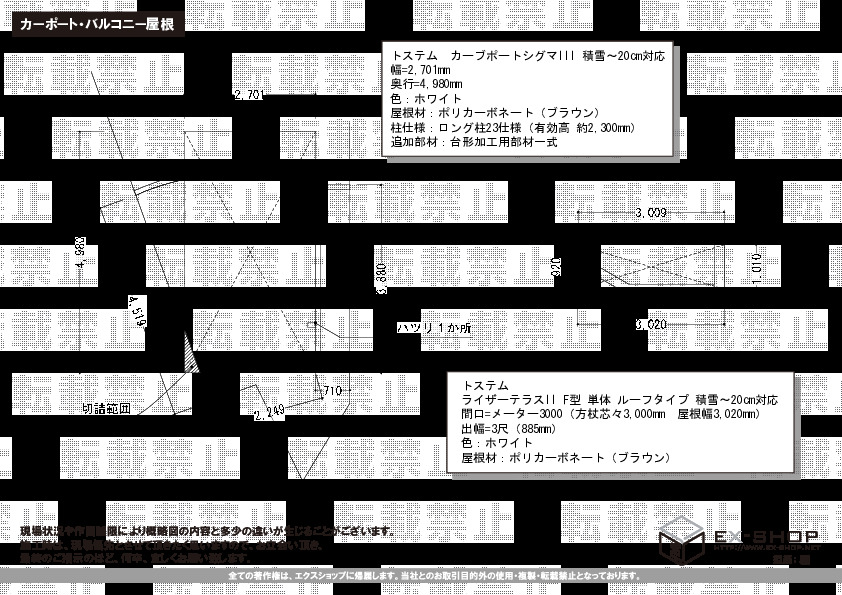Select the EX-SHOP cube logo

pos(681,540)
